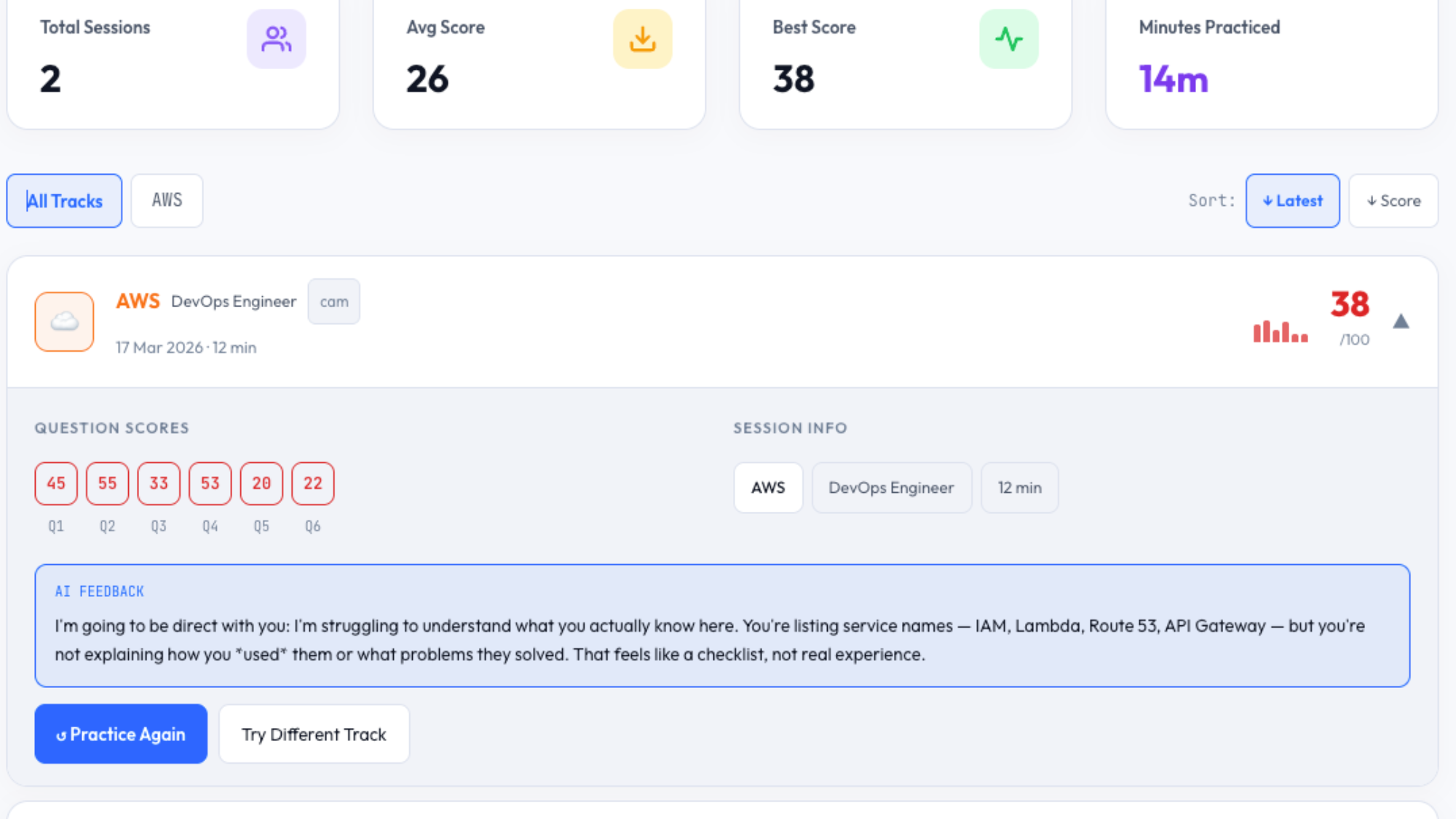This screenshot has height=819, width=1456.
Task: Click the green activity pulse icon
Action: [1008, 39]
